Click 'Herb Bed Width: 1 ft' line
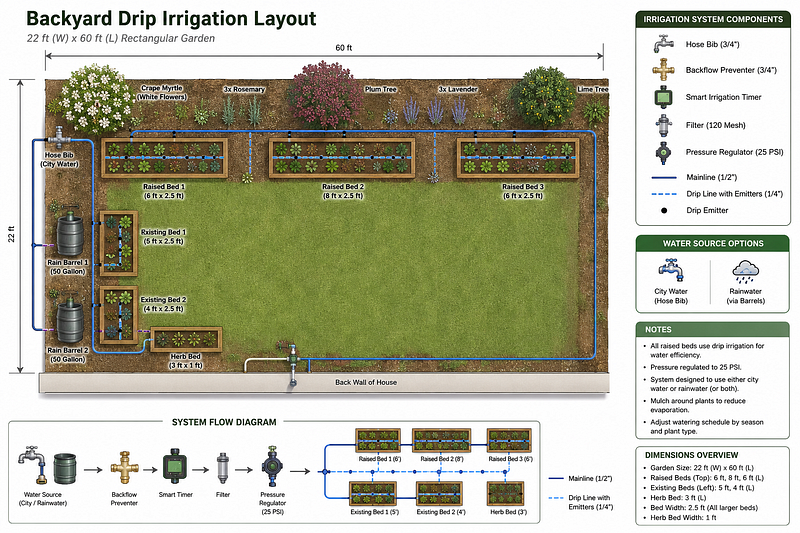The image size is (800, 533). (x=683, y=517)
